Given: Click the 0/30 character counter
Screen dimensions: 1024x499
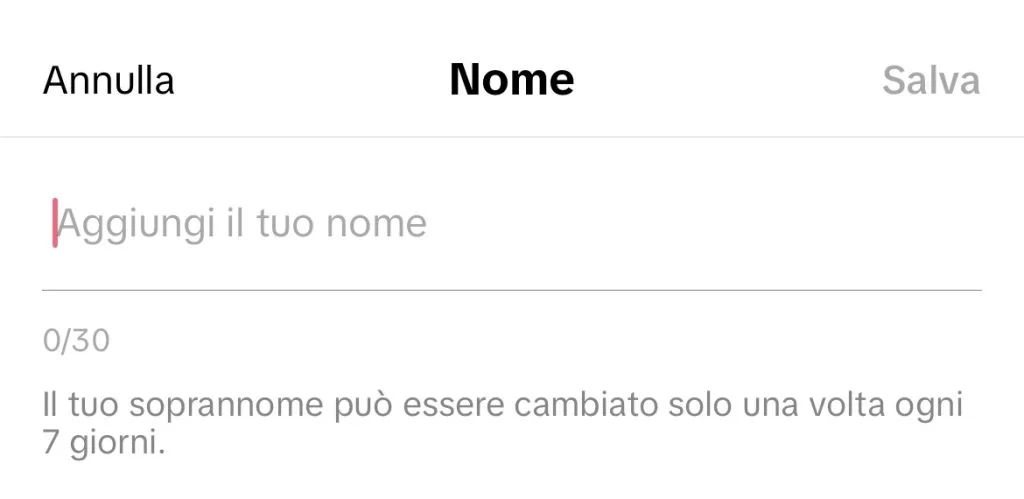Looking at the screenshot, I should [76, 341].
